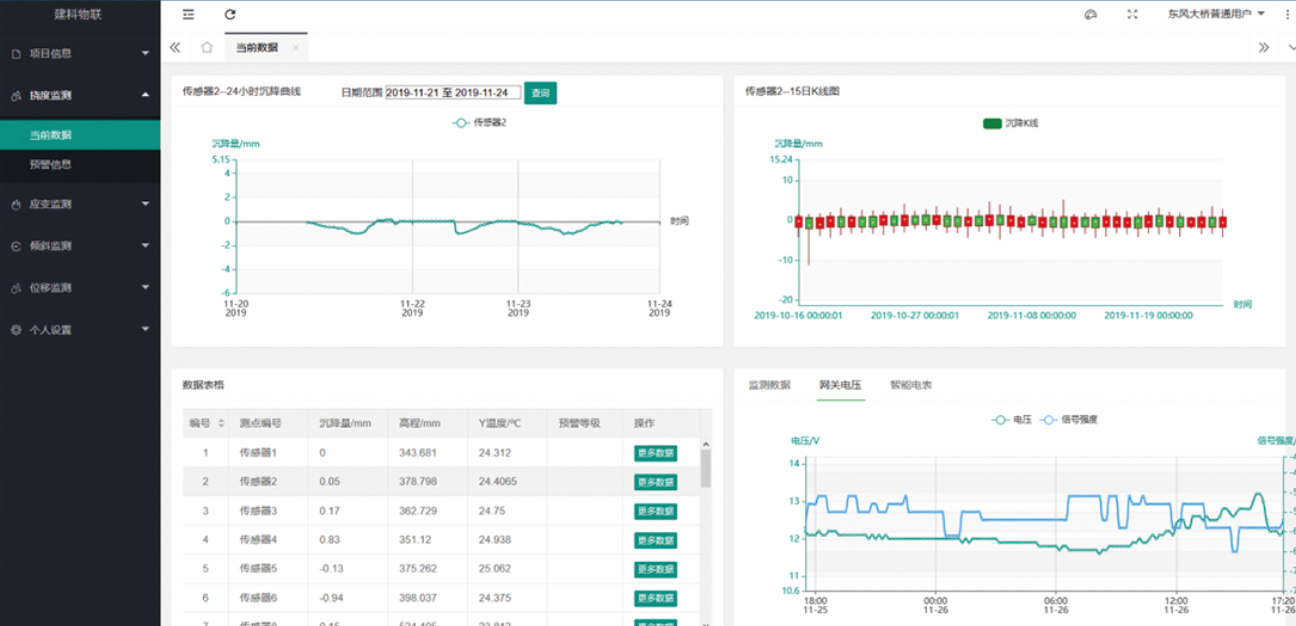Click the 375.262 elevation value
The width and height of the screenshot is (1296, 626).
[418, 569]
